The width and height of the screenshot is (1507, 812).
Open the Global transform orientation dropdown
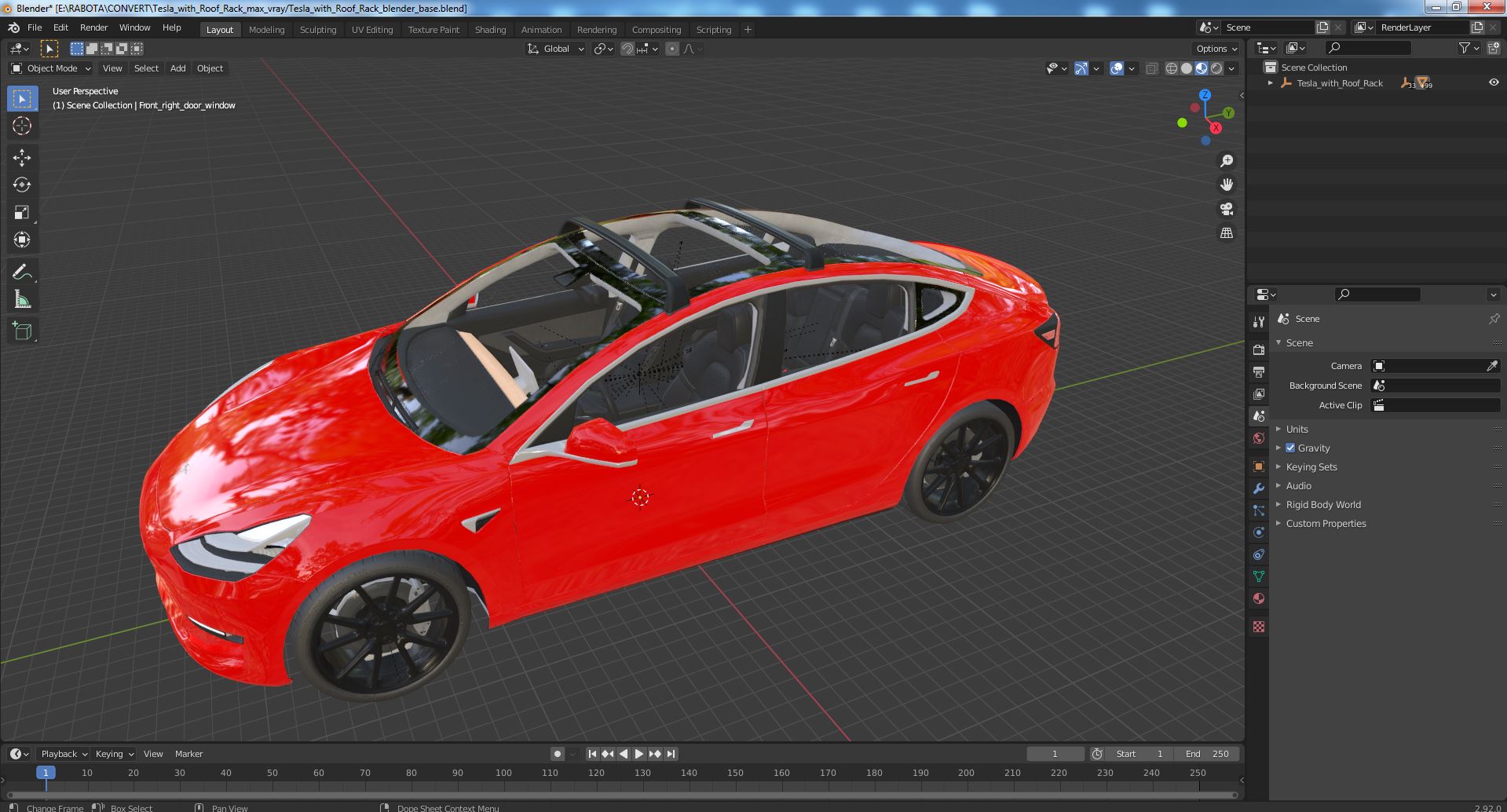click(x=556, y=49)
